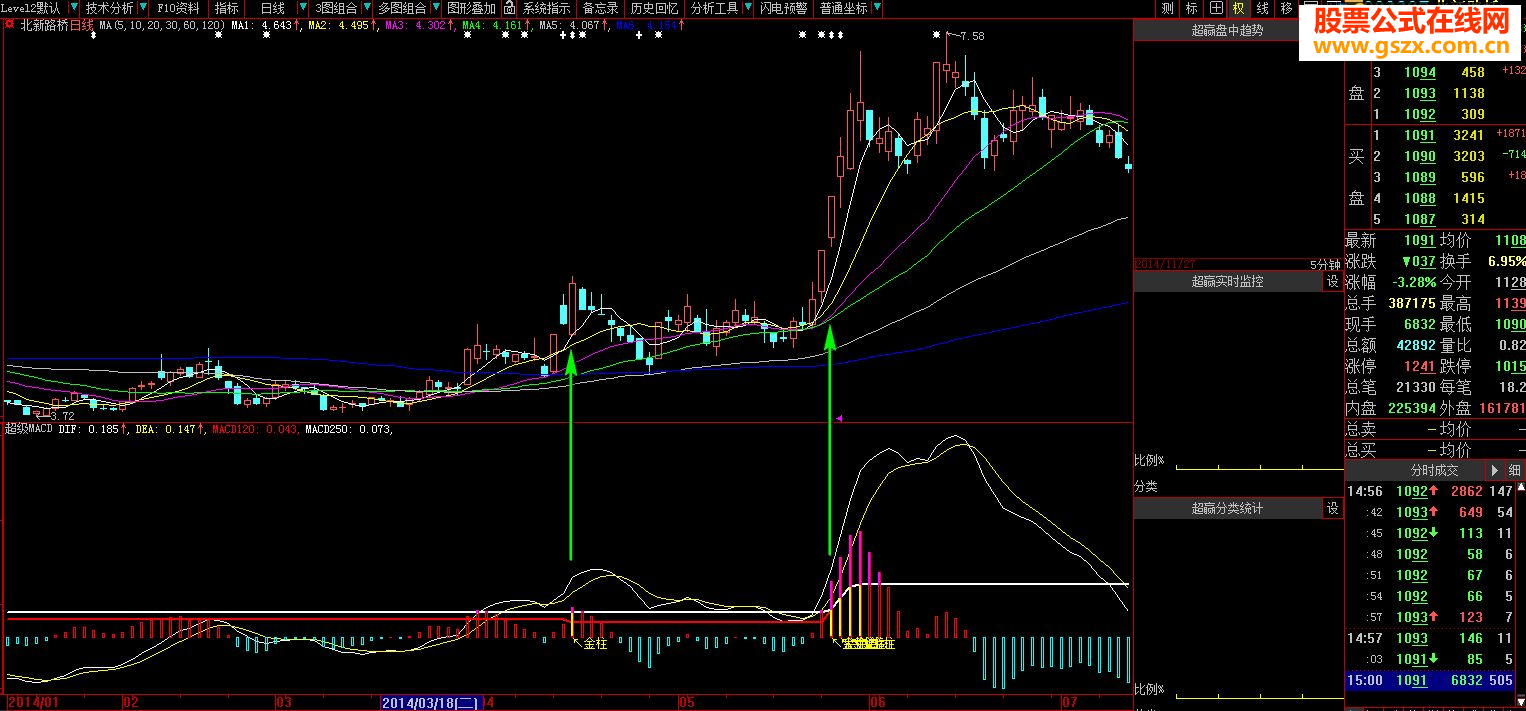The height and width of the screenshot is (711, 1526).
Task: Select the 14:57 trade row with 146
Action: [x=1430, y=638]
